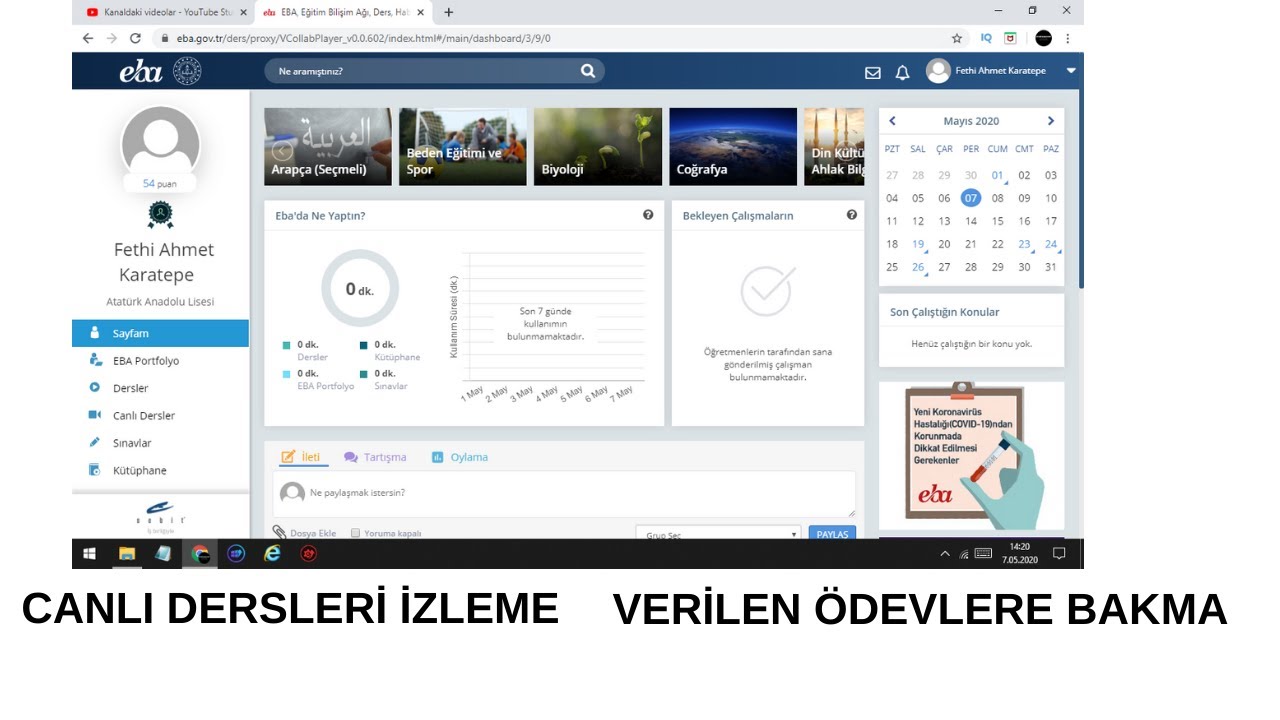Click the eba logo in the header
Screen dimensions: 1280x720
[141, 71]
